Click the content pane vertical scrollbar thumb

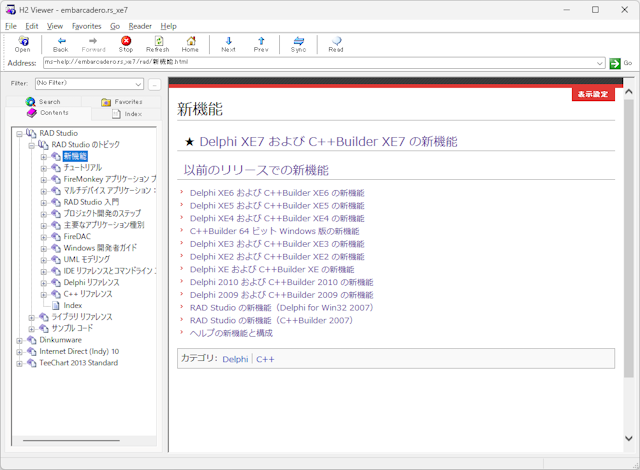pos(629,238)
